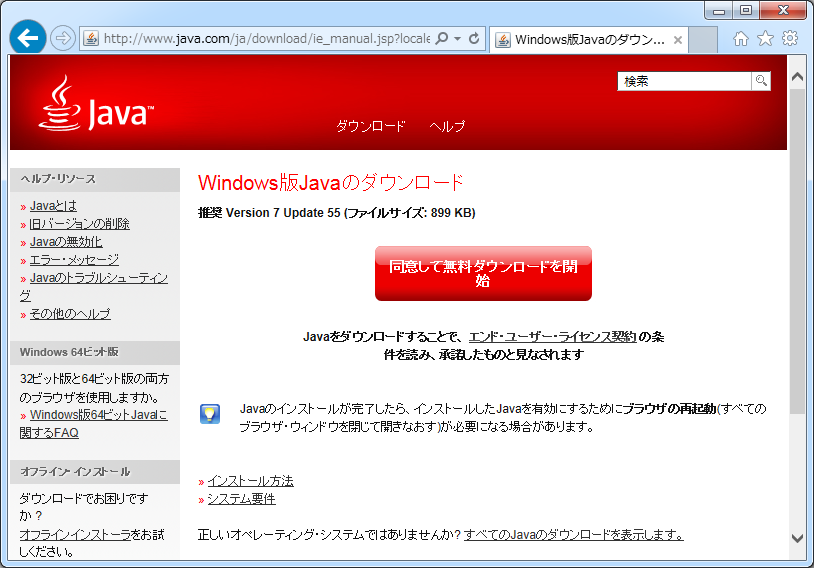Click the address bar search magnifier icon

click(x=441, y=38)
